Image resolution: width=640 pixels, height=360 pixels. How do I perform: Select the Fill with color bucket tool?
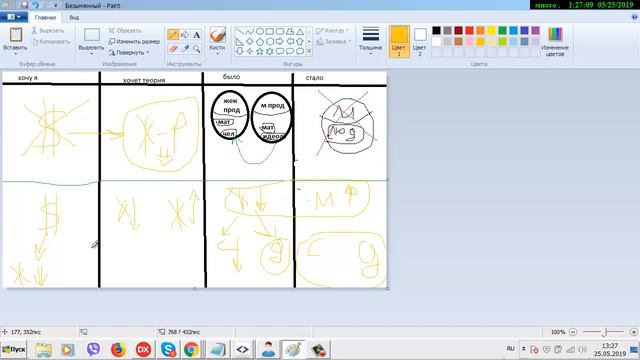pos(185,35)
